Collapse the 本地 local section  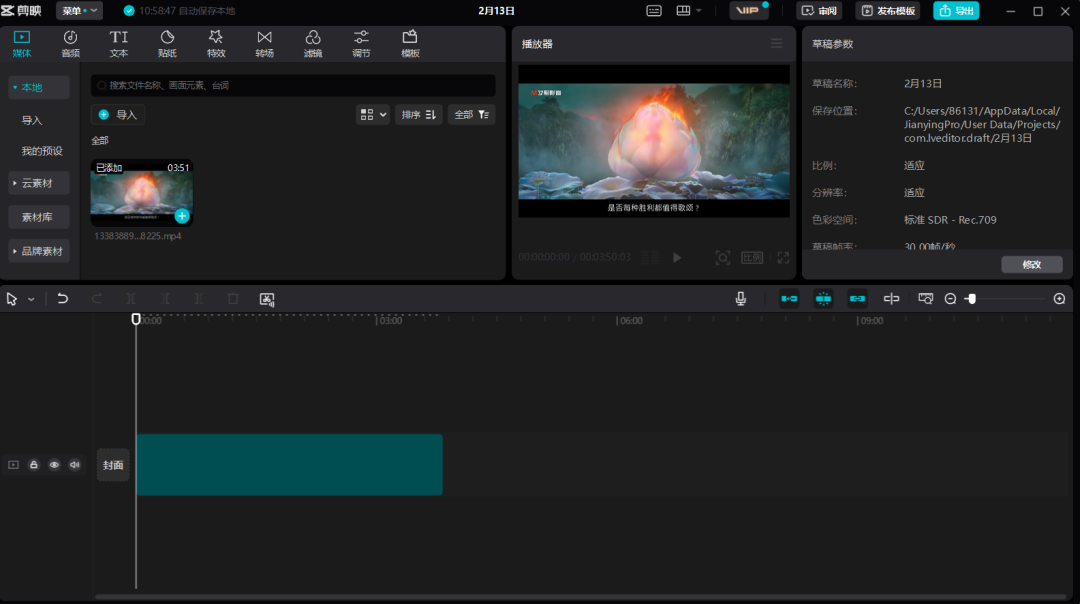[x=39, y=87]
